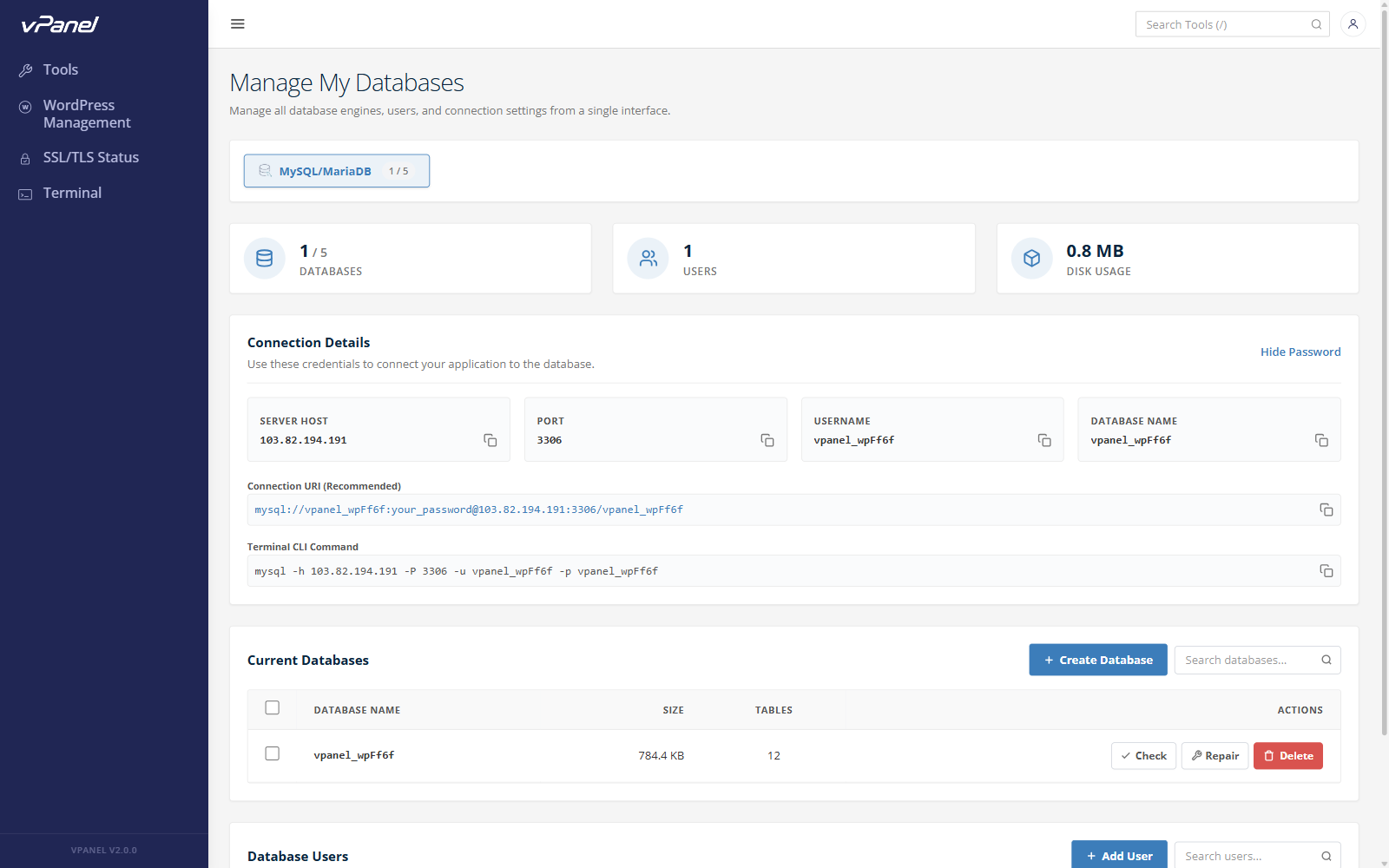Image resolution: width=1389 pixels, height=868 pixels.
Task: Click Check for vpanel_wpFf6f database
Action: (x=1143, y=756)
